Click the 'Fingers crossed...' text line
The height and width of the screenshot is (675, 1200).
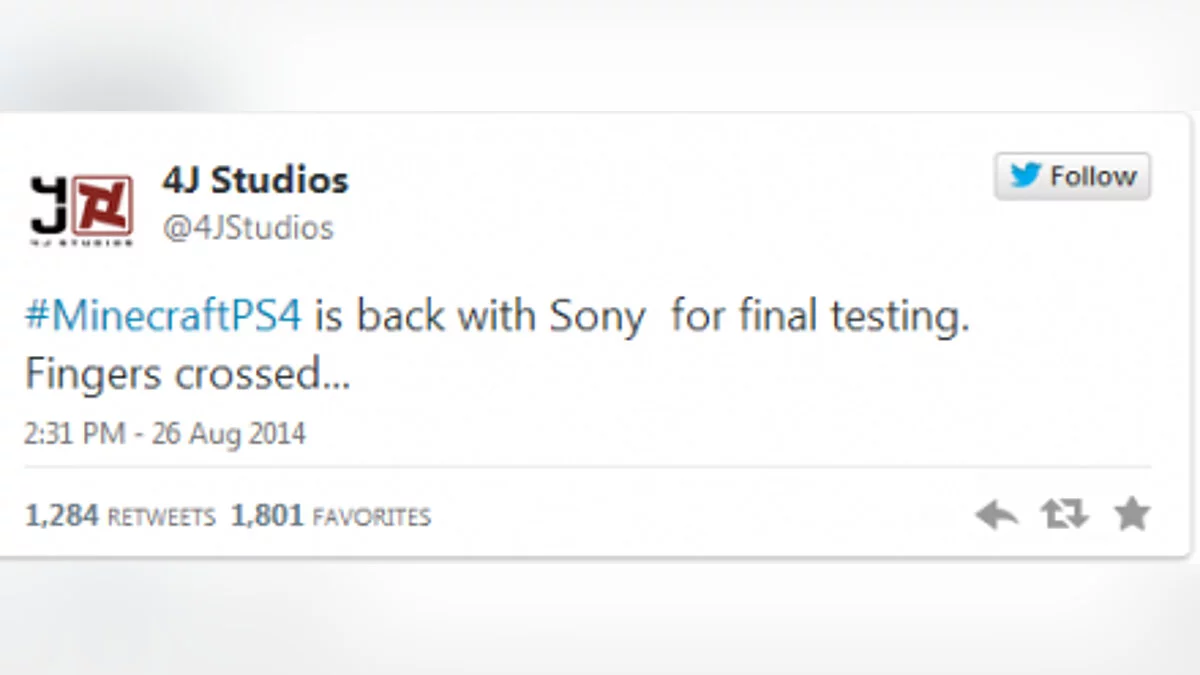pos(187,374)
